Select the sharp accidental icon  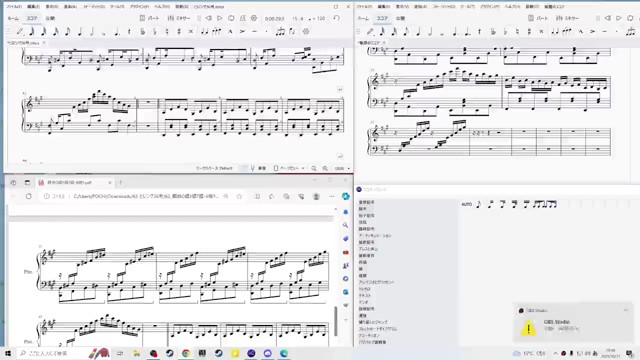(x=179, y=31)
